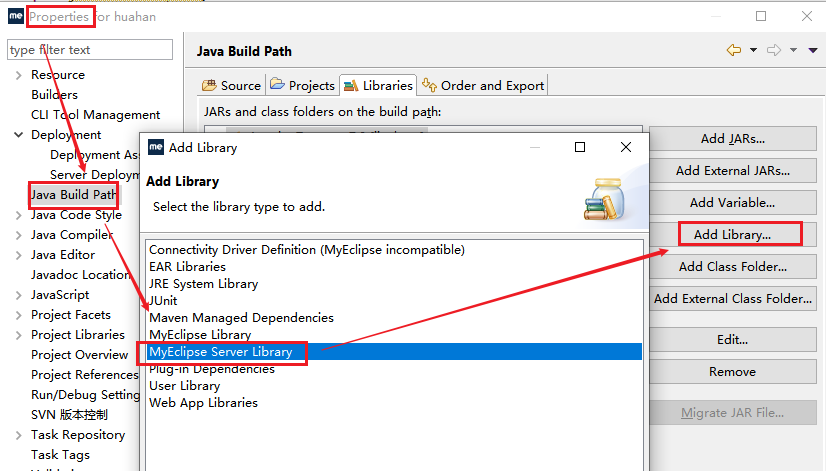826x471 pixels.
Task: Expand the Project Libraries node
Action: click(19, 336)
